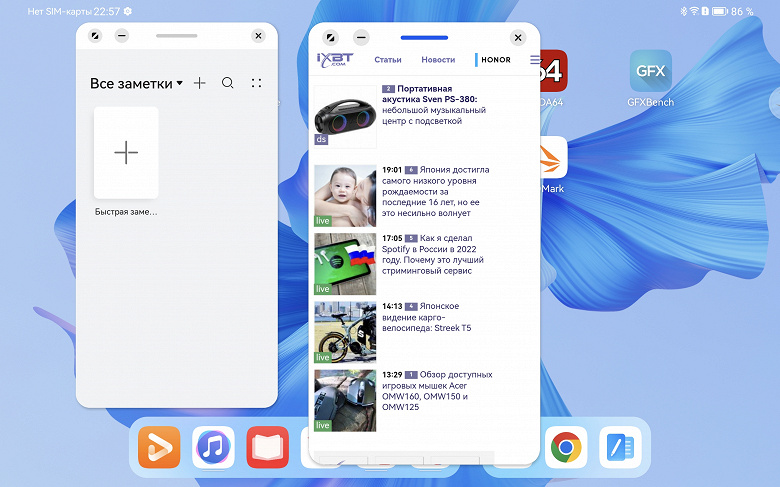Search notes with magnifier icon
This screenshot has height=487, width=780.
coord(228,83)
